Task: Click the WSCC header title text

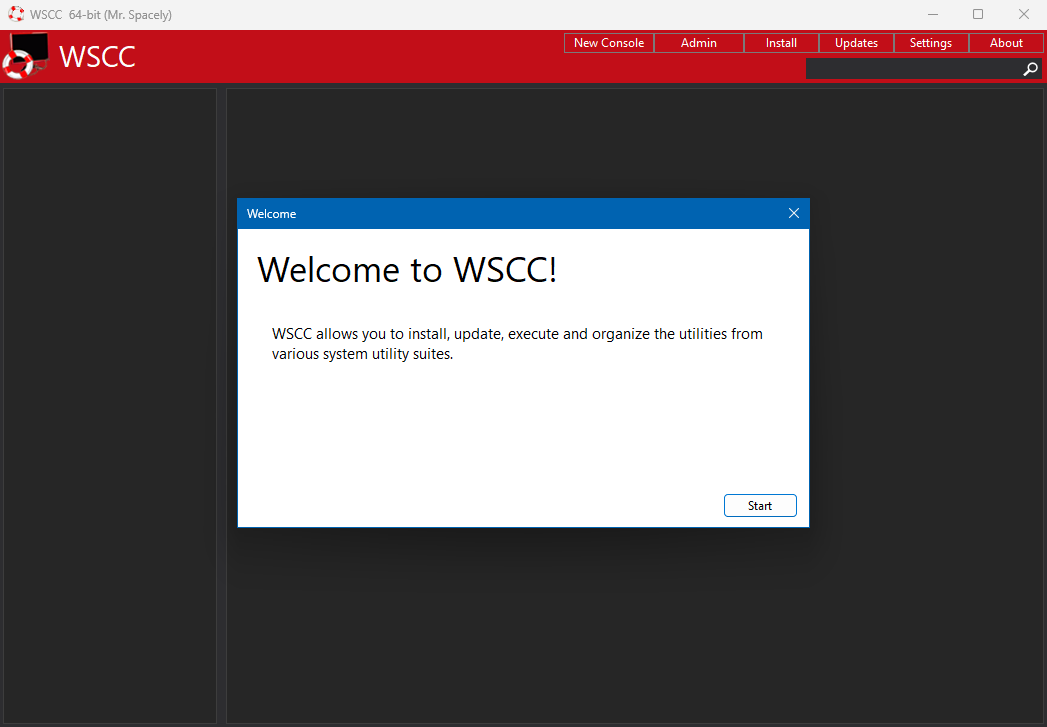Action: point(97,57)
